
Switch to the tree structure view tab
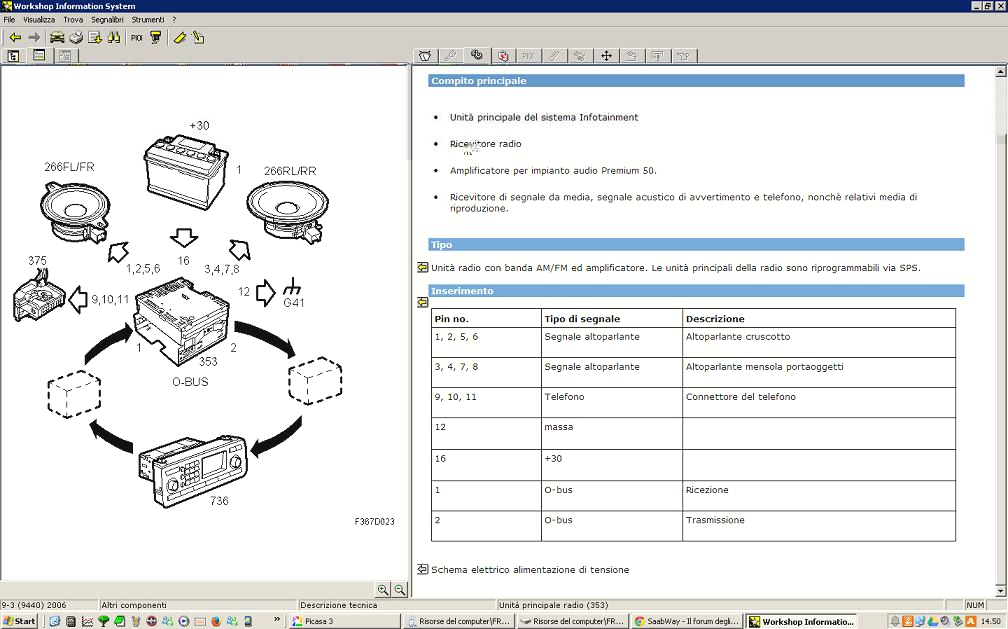click(14, 56)
